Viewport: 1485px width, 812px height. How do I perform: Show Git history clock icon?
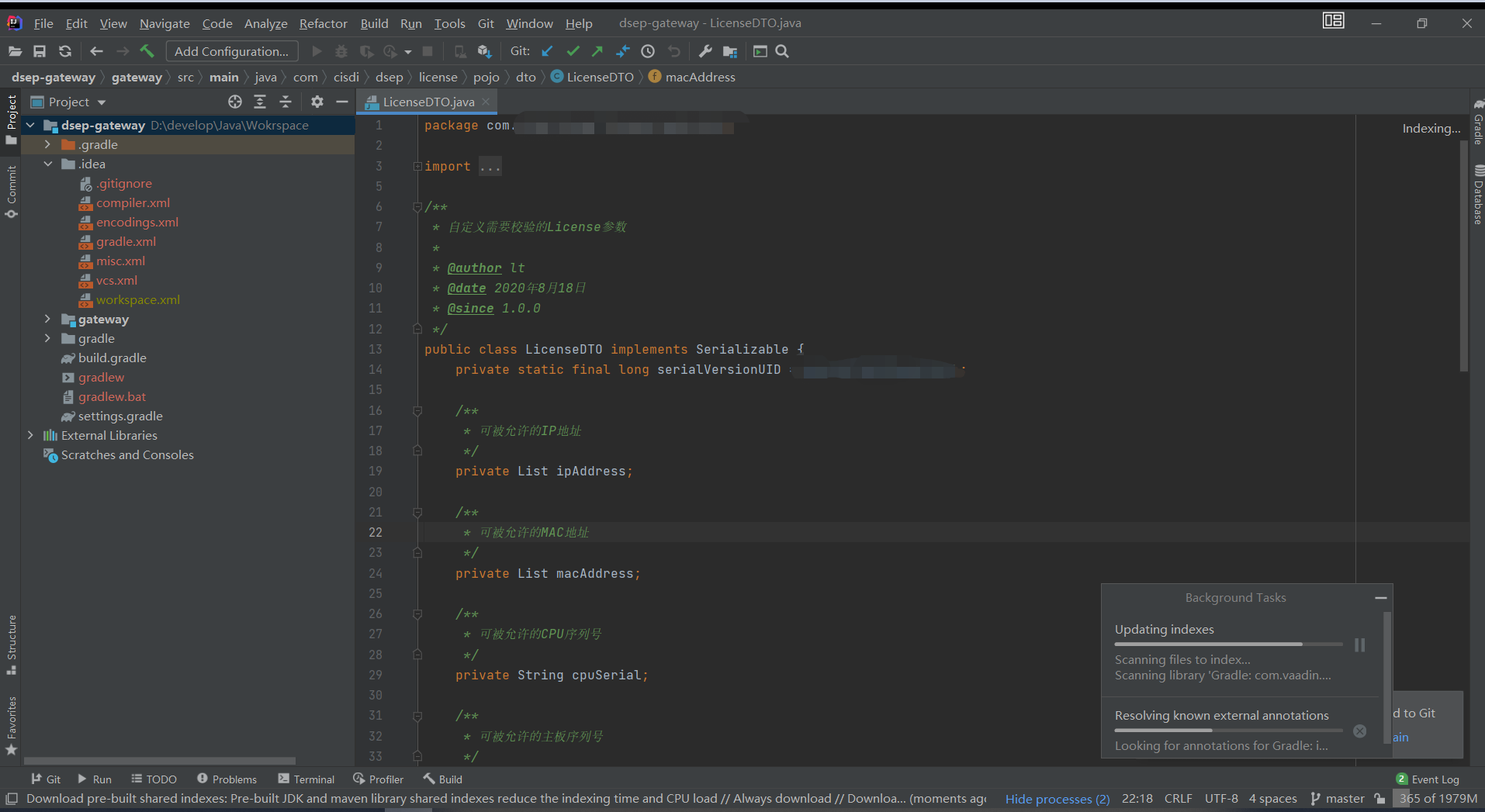coord(648,51)
